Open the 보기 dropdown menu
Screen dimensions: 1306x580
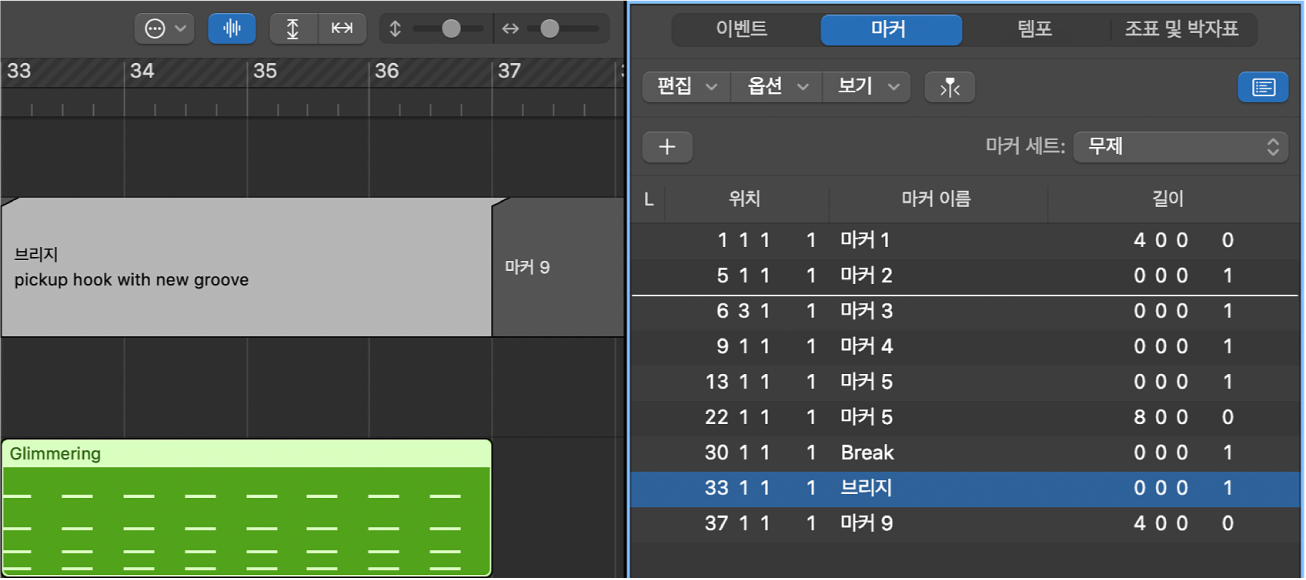[865, 87]
